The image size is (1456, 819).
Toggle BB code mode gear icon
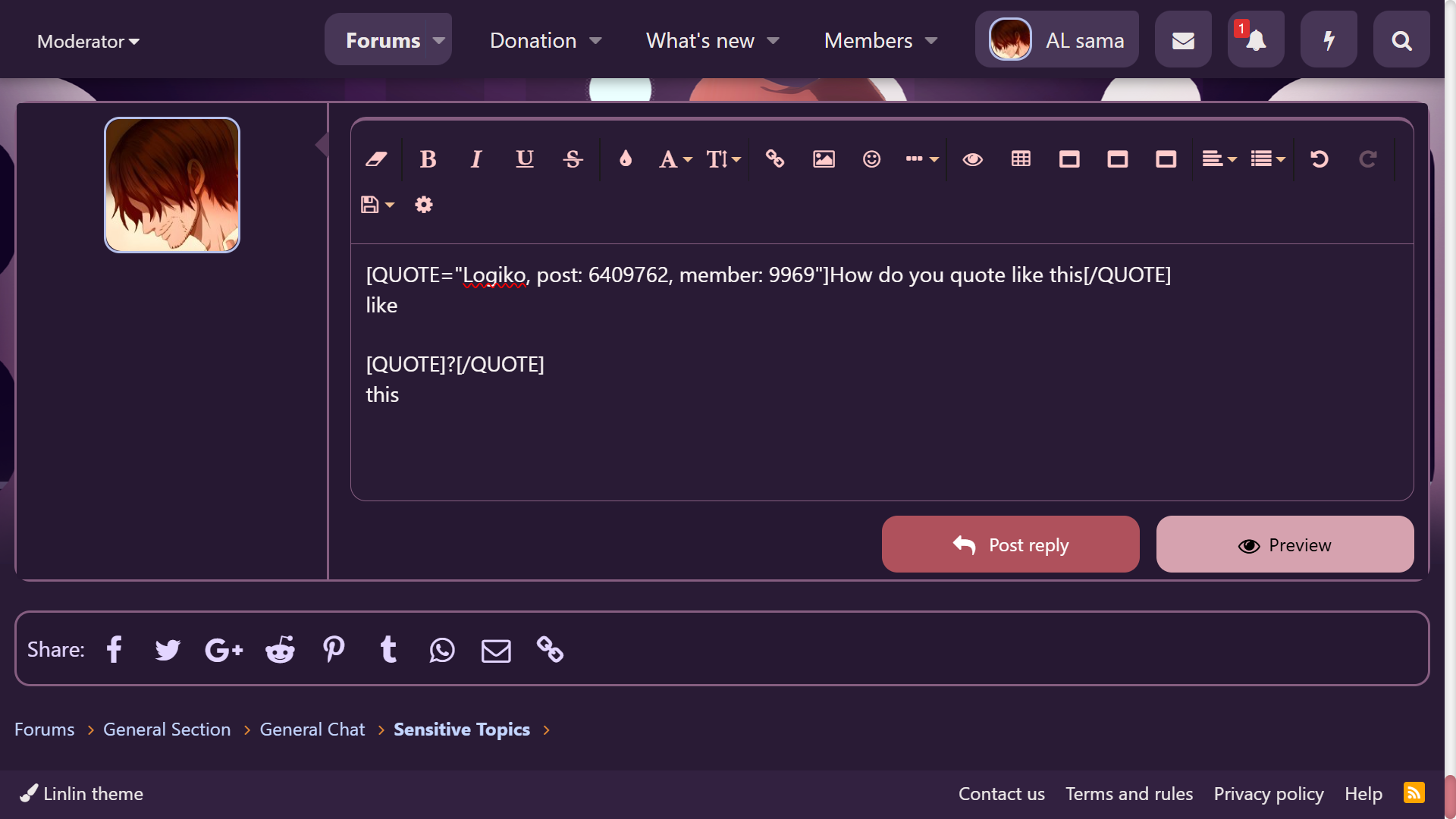coord(424,205)
